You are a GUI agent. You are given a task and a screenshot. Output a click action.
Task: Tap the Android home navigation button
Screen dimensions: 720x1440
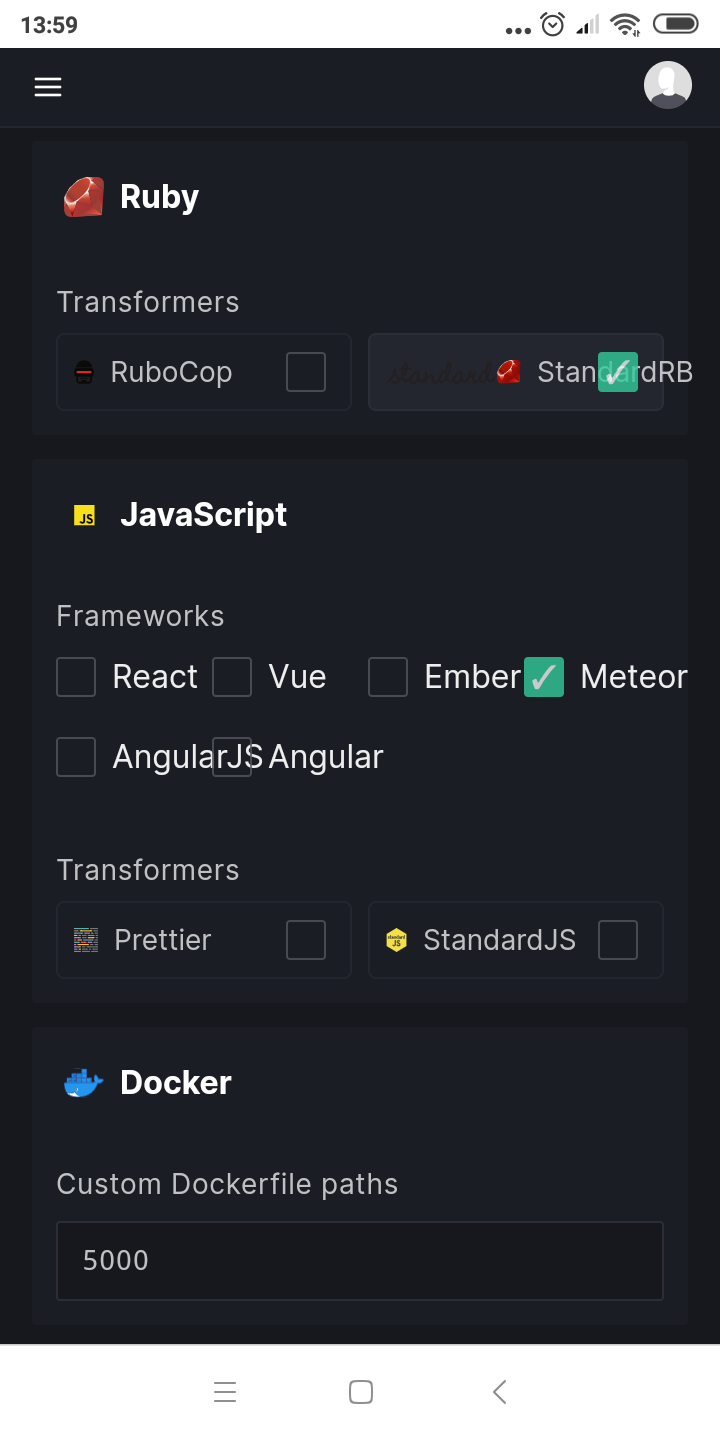361,1392
